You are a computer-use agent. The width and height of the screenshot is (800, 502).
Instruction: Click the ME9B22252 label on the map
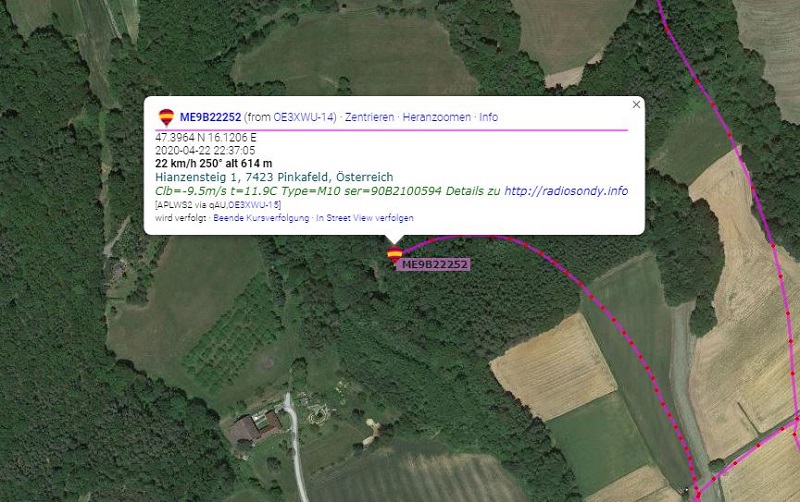pyautogui.click(x=434, y=264)
